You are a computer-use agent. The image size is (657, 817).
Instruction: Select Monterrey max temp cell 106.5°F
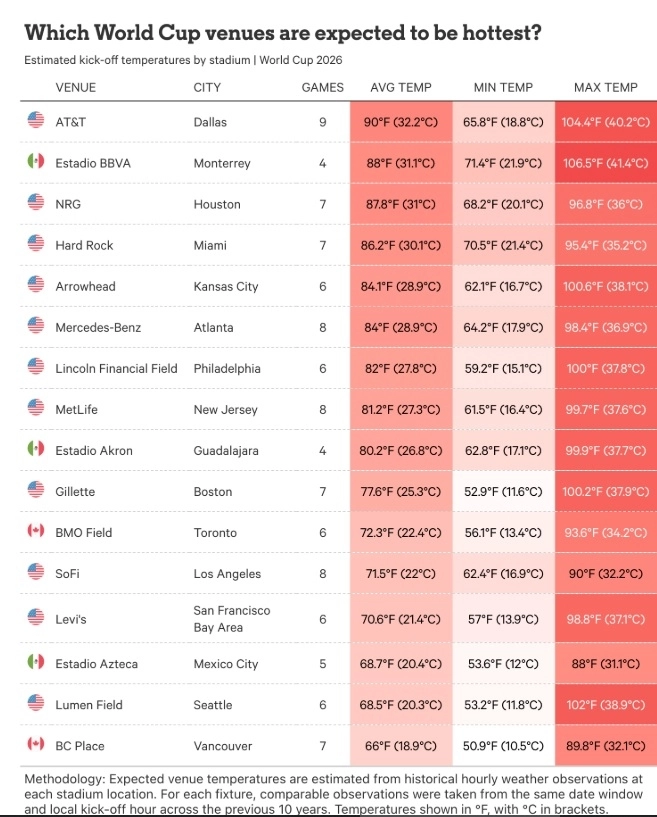(x=606, y=163)
